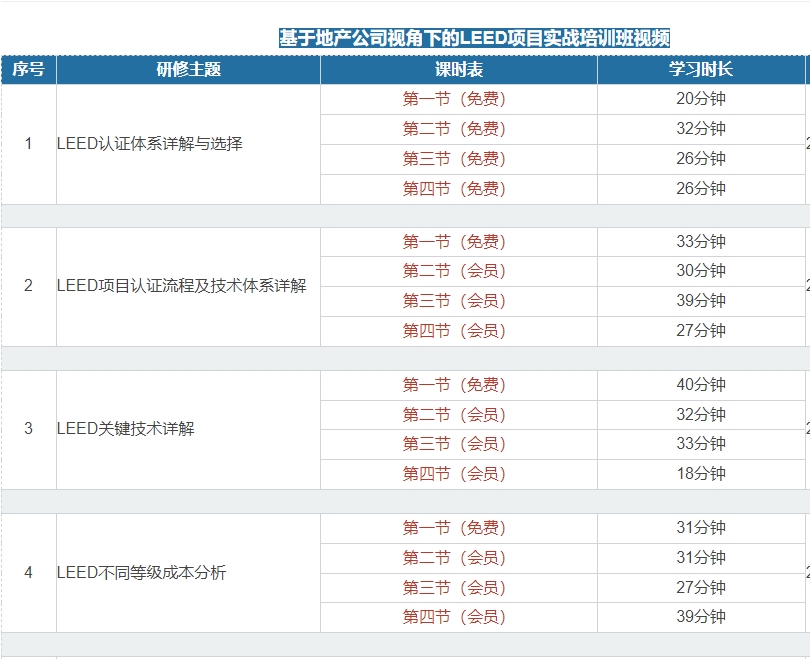The height and width of the screenshot is (659, 810).
Task: Open 第一节（免费）of LEED不同等级成本分析
Action: (457, 527)
